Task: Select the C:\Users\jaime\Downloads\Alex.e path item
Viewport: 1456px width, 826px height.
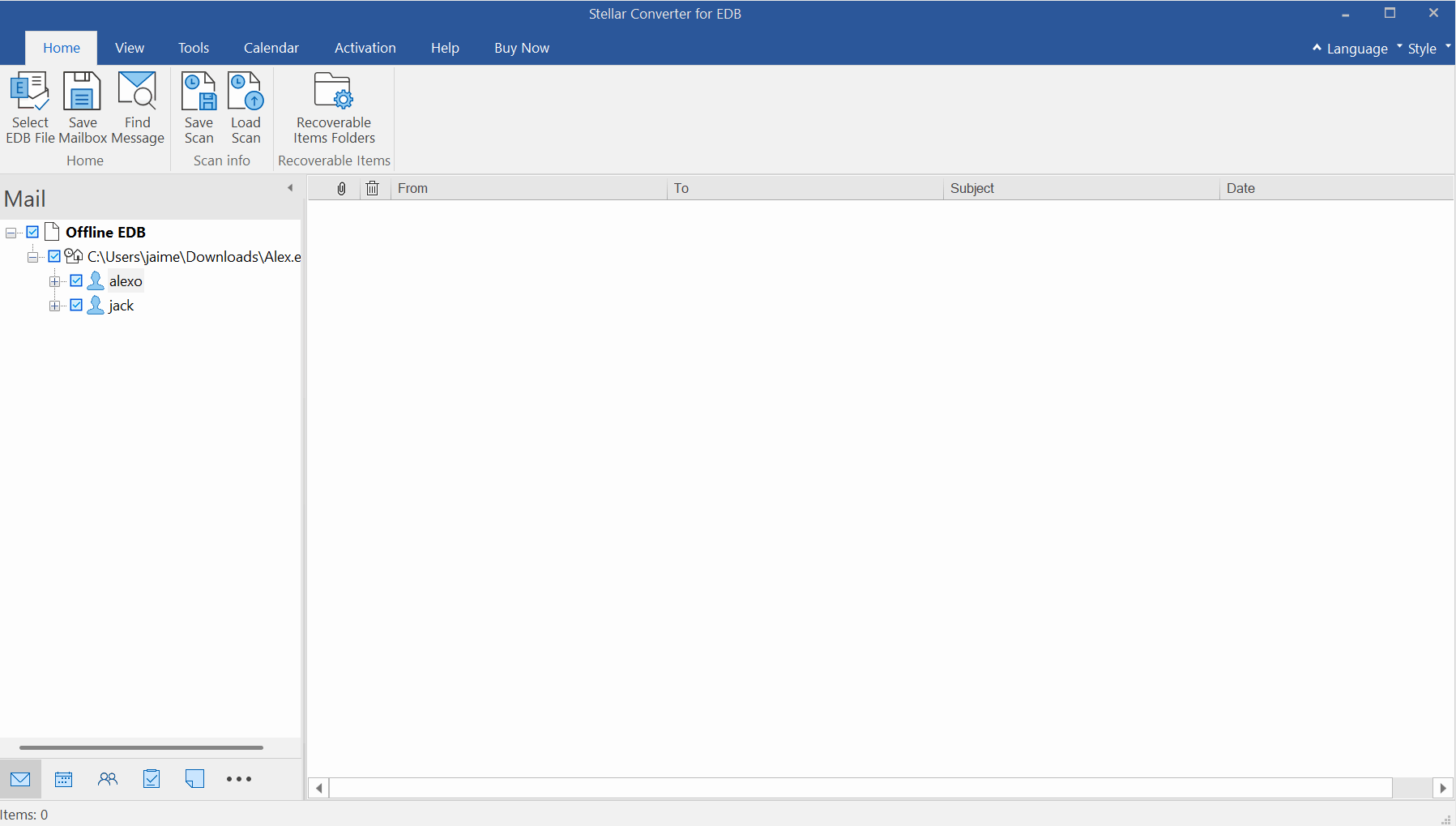Action: tap(194, 257)
